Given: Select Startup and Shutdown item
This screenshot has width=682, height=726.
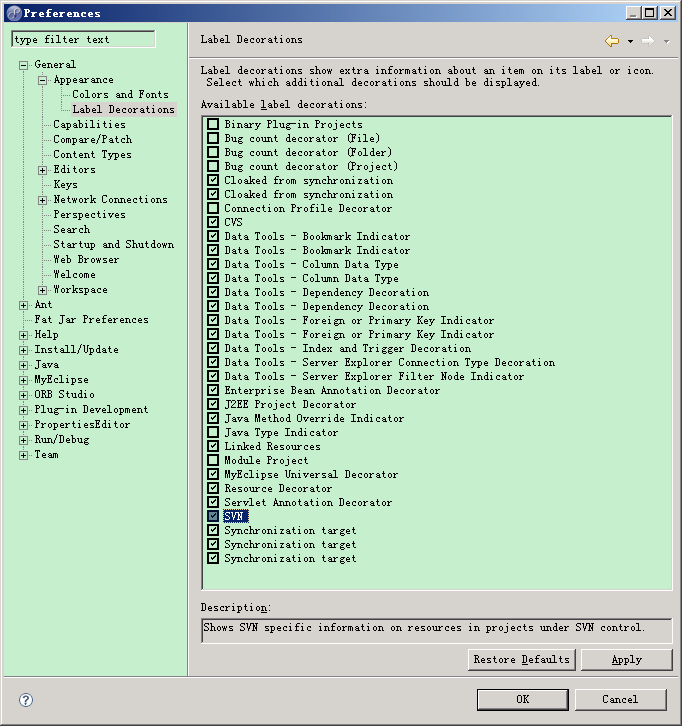Looking at the screenshot, I should pyautogui.click(x=113, y=244).
